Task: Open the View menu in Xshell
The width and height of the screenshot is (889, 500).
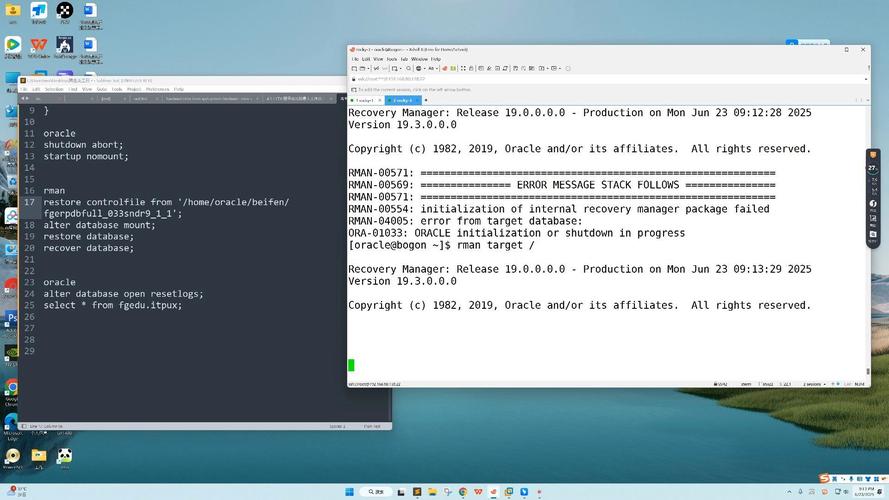Action: tap(378, 59)
